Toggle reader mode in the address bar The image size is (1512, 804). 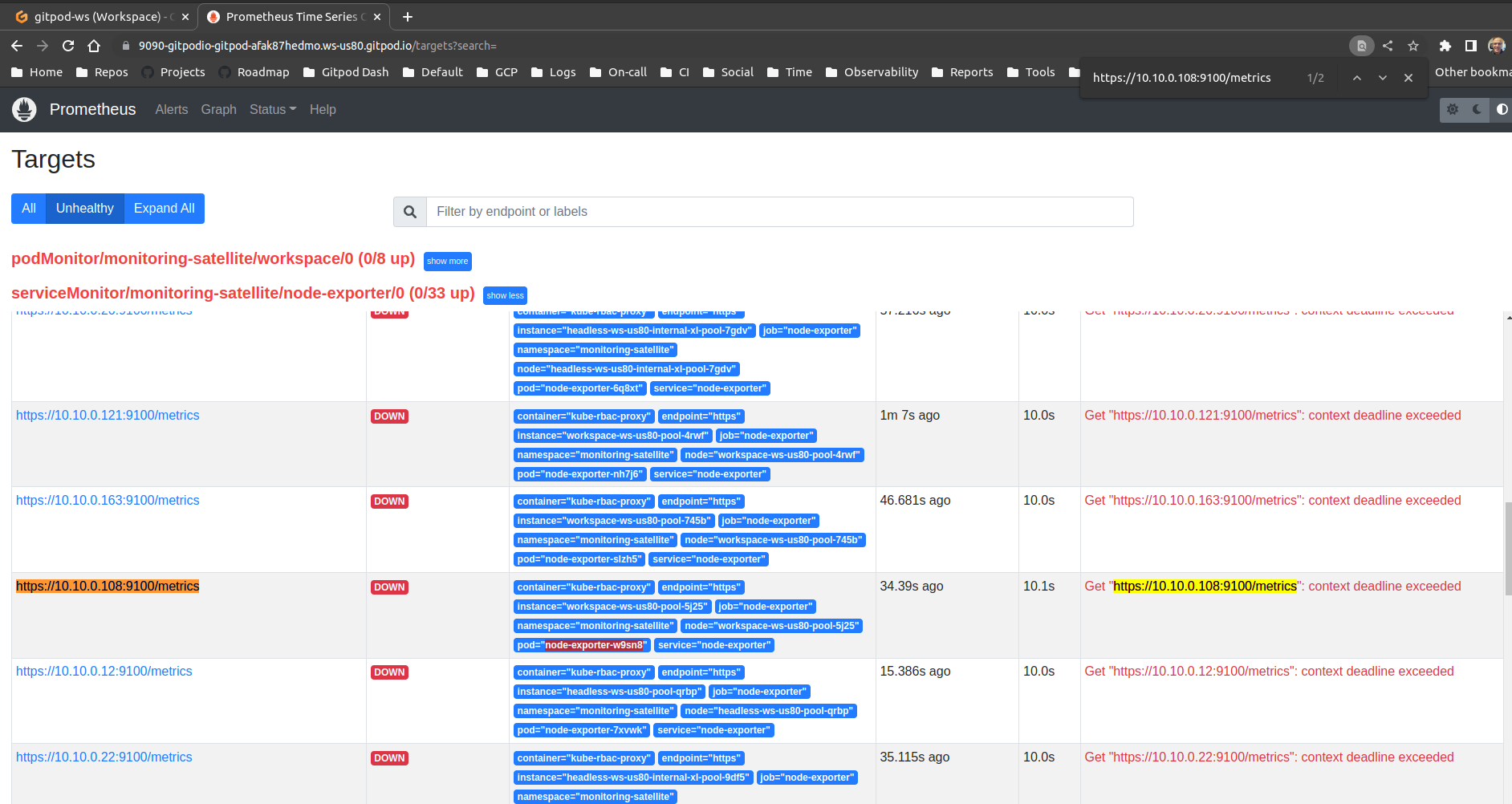pyautogui.click(x=1361, y=46)
